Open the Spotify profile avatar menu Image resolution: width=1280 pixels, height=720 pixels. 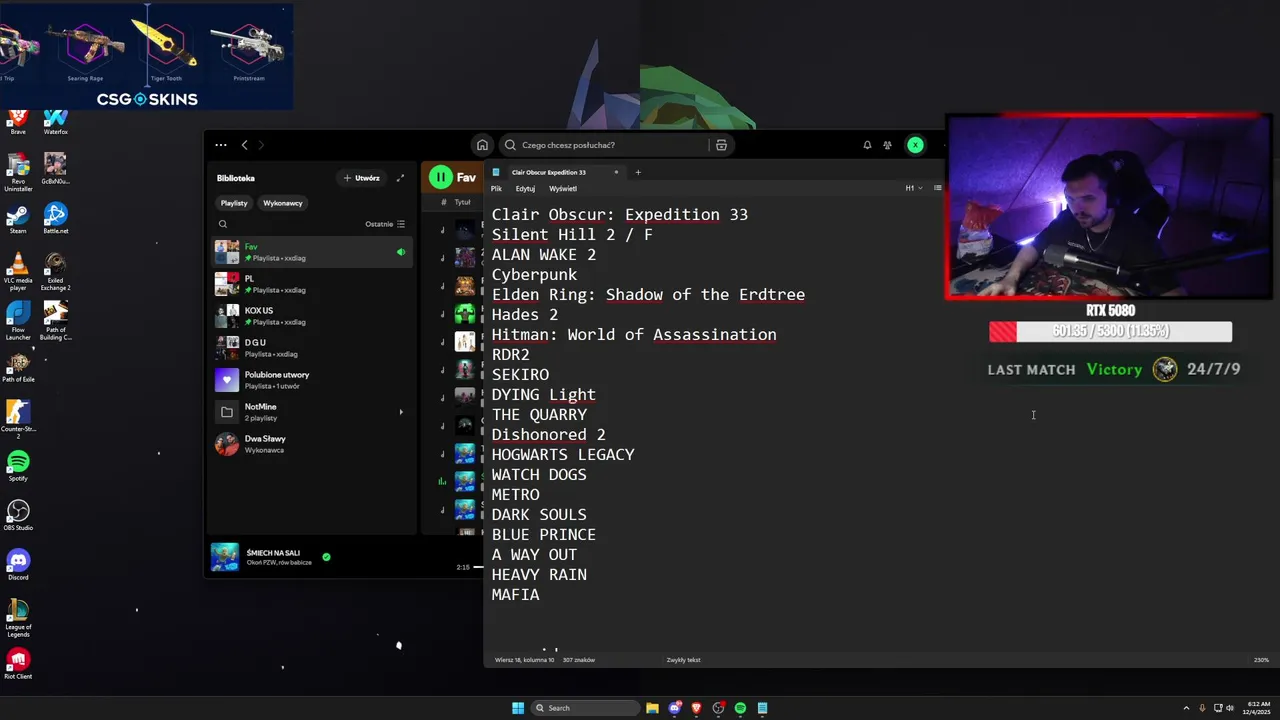coord(915,145)
